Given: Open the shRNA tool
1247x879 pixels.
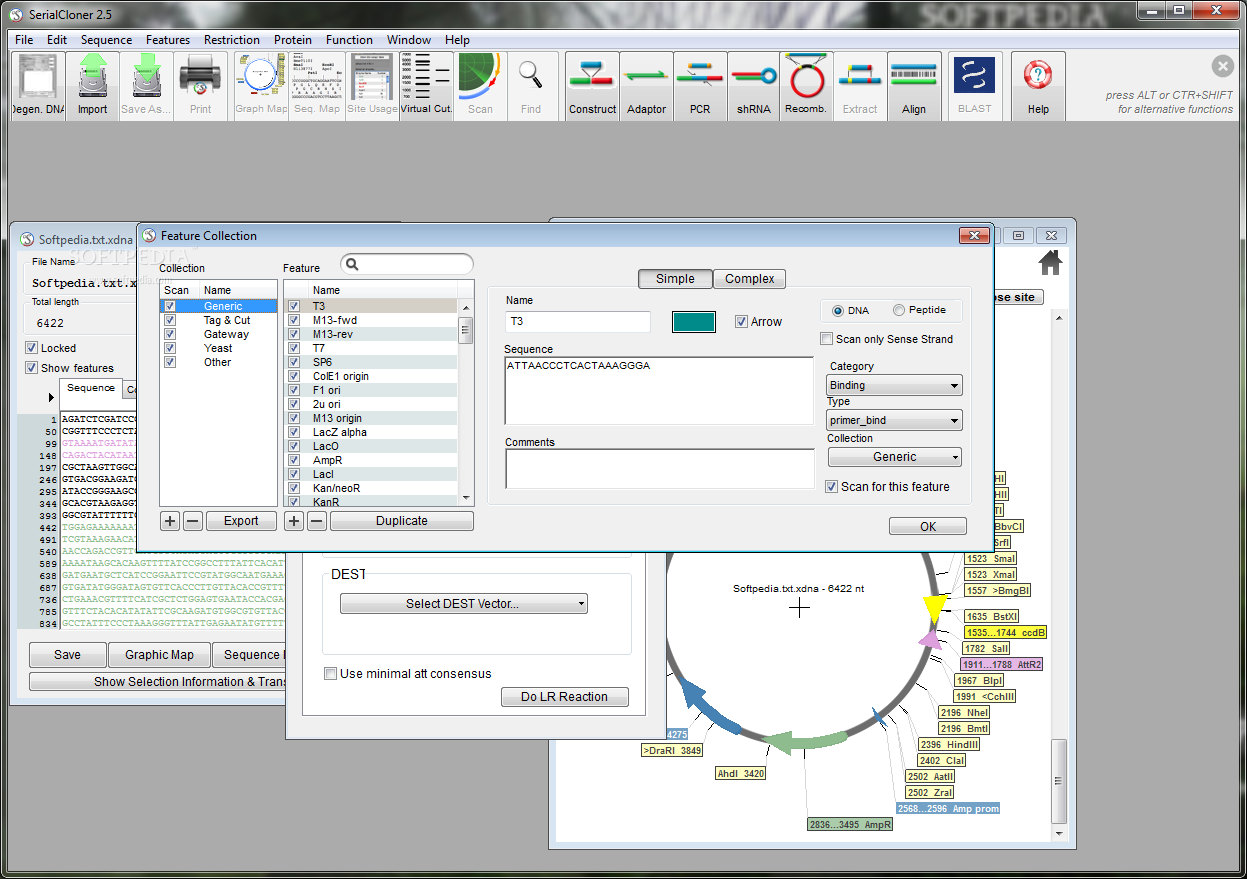Looking at the screenshot, I should (754, 86).
